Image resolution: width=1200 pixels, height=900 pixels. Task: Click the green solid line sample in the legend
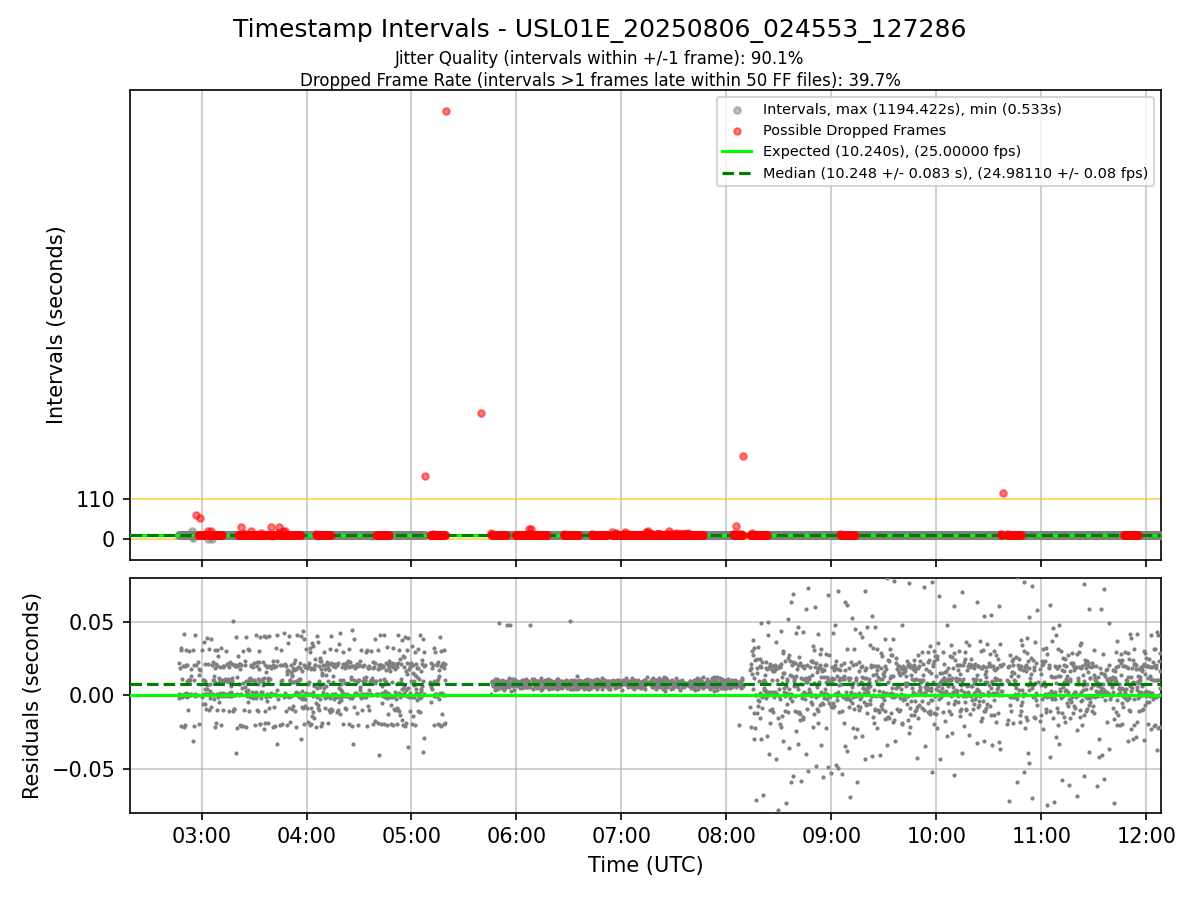pos(737,152)
